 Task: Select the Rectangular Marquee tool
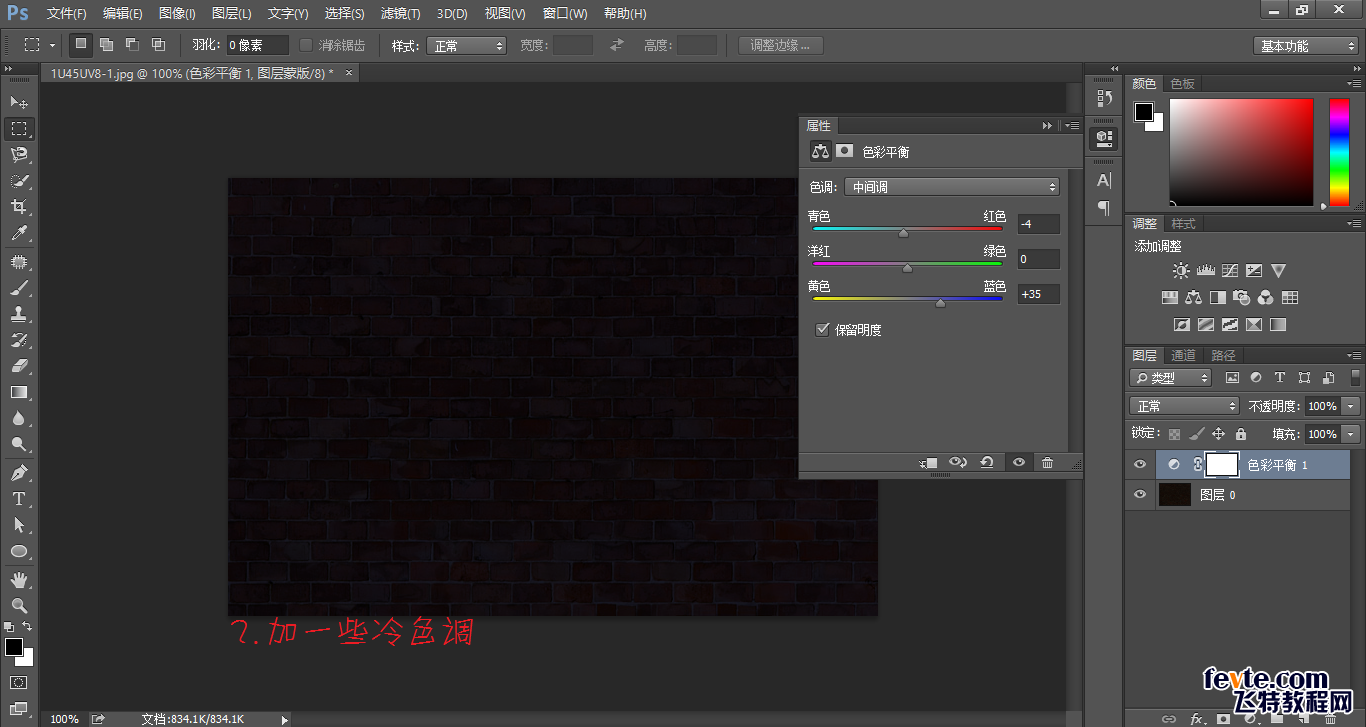[19, 129]
